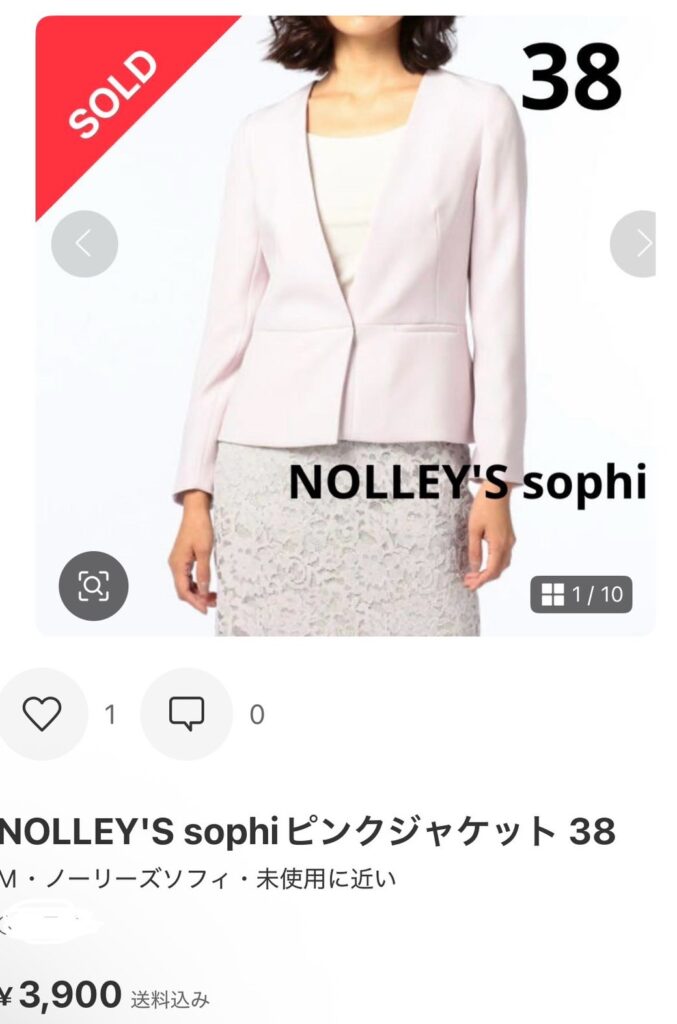Click the ¥3,900 price
This screenshot has height=1024, width=677.
pos(61,995)
